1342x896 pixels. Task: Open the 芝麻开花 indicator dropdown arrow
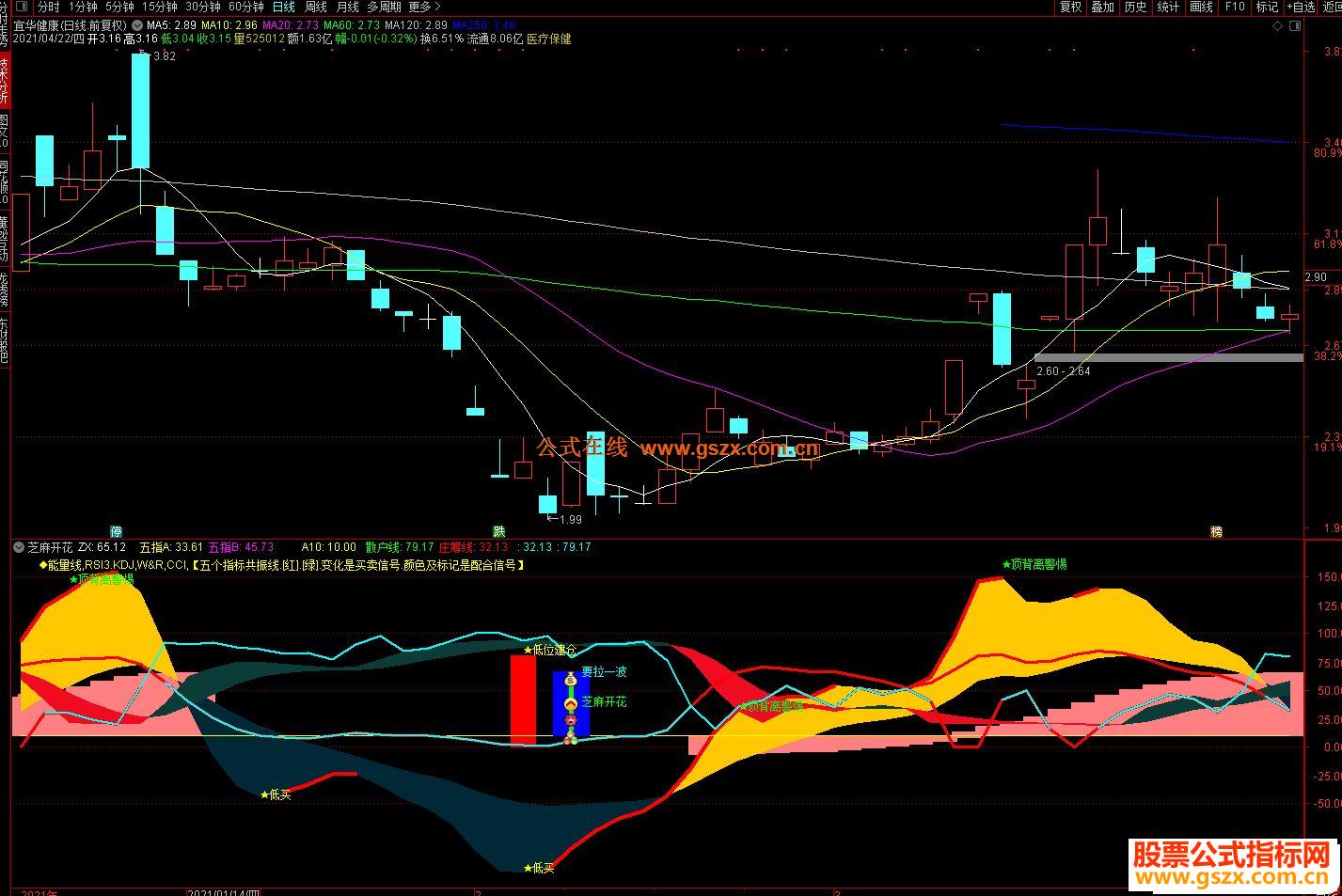[18, 546]
